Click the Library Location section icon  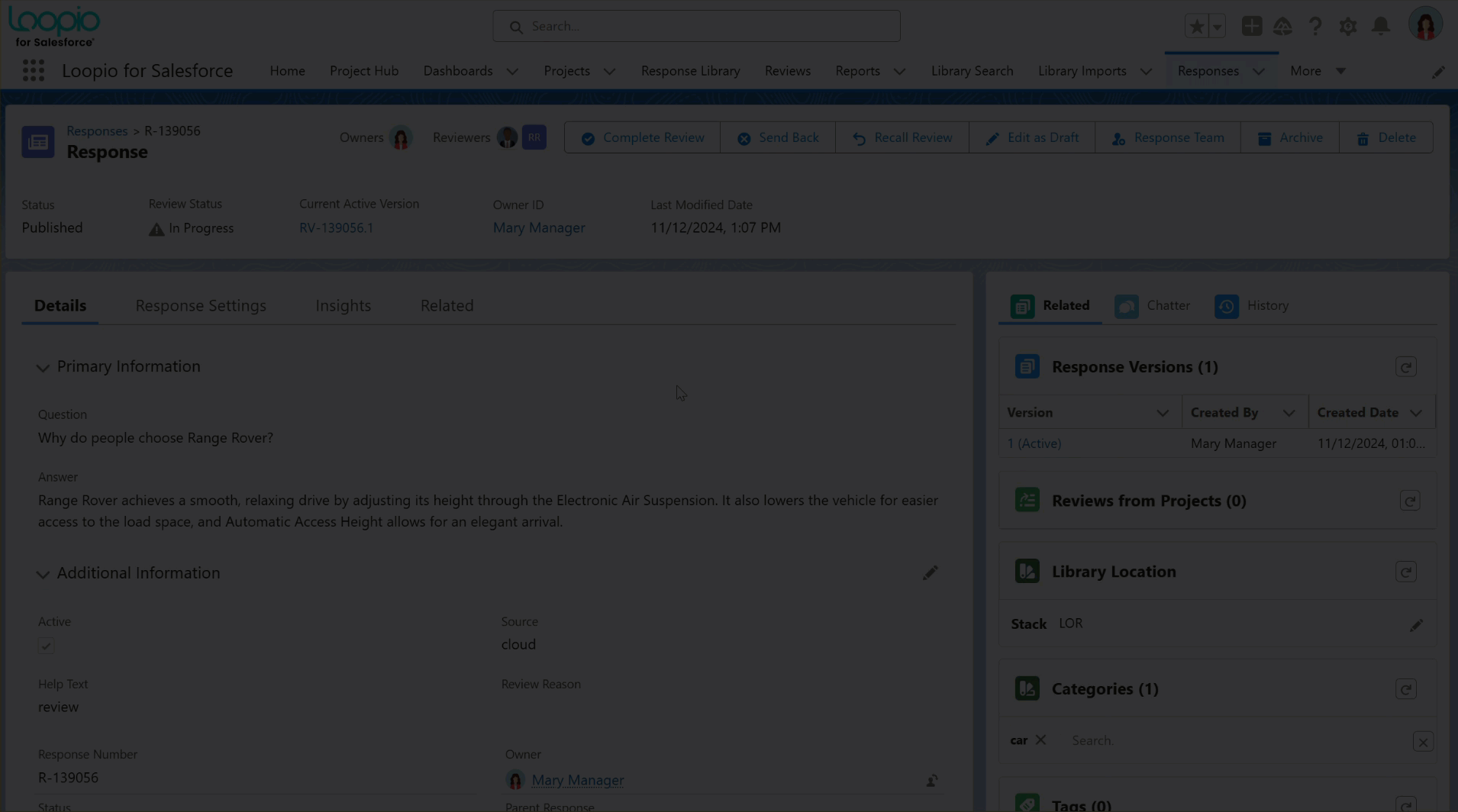[1027, 572]
